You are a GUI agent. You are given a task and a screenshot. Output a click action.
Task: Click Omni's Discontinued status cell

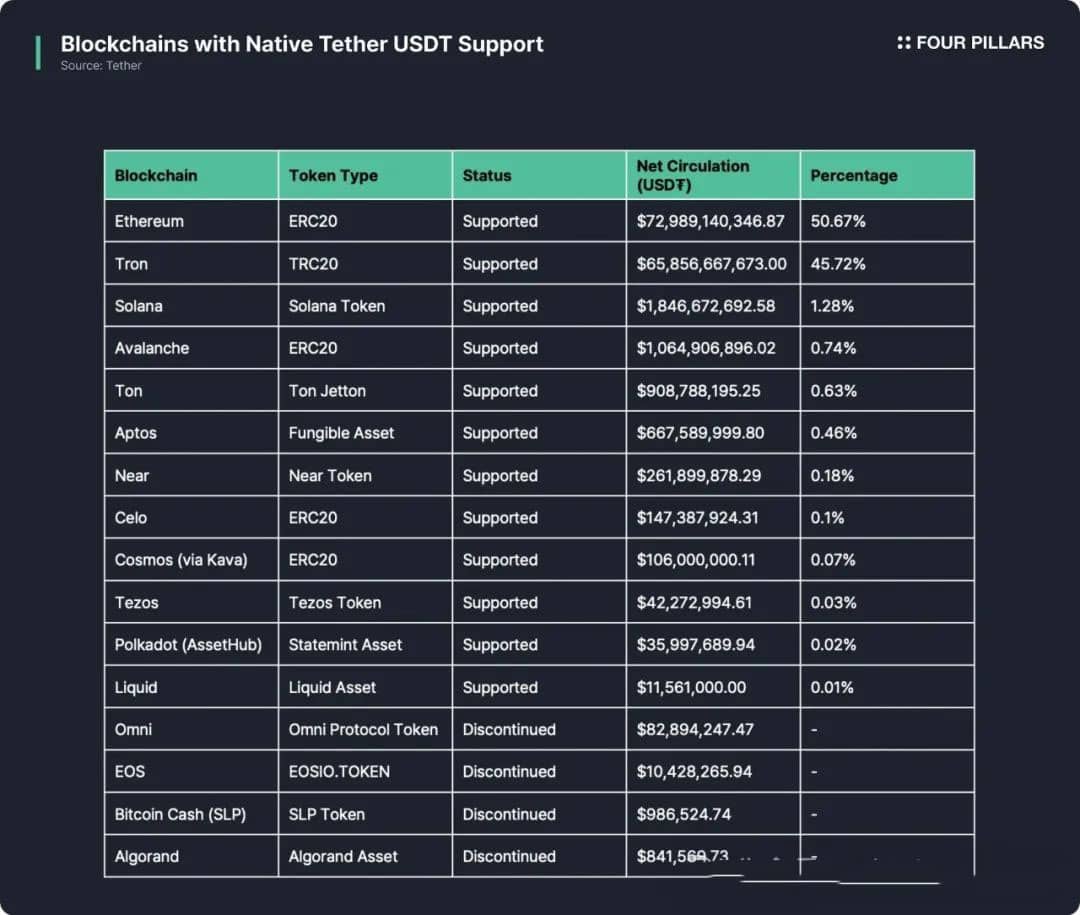(509, 729)
